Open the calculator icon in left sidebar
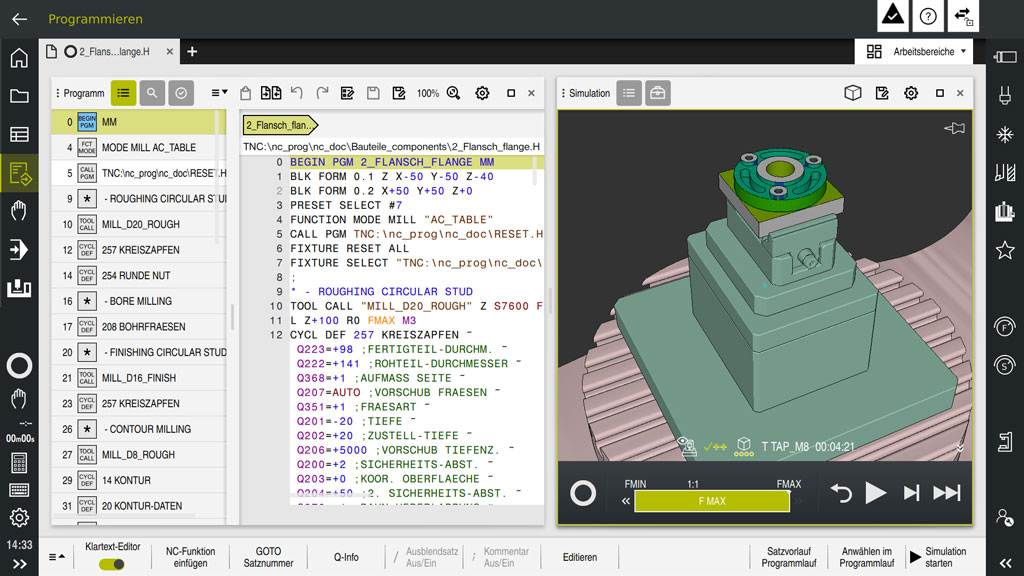Image resolution: width=1024 pixels, height=576 pixels. (19, 463)
